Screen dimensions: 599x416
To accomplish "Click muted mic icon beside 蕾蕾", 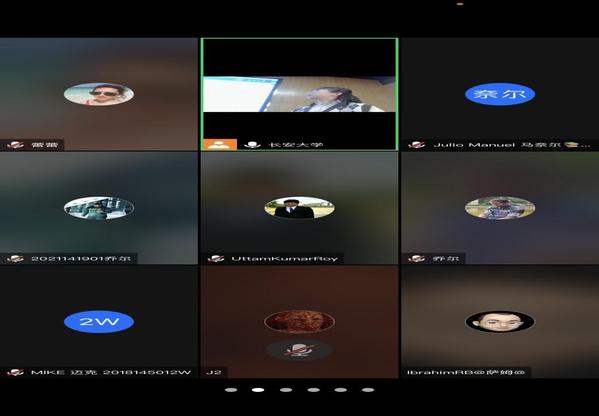I will (x=16, y=145).
